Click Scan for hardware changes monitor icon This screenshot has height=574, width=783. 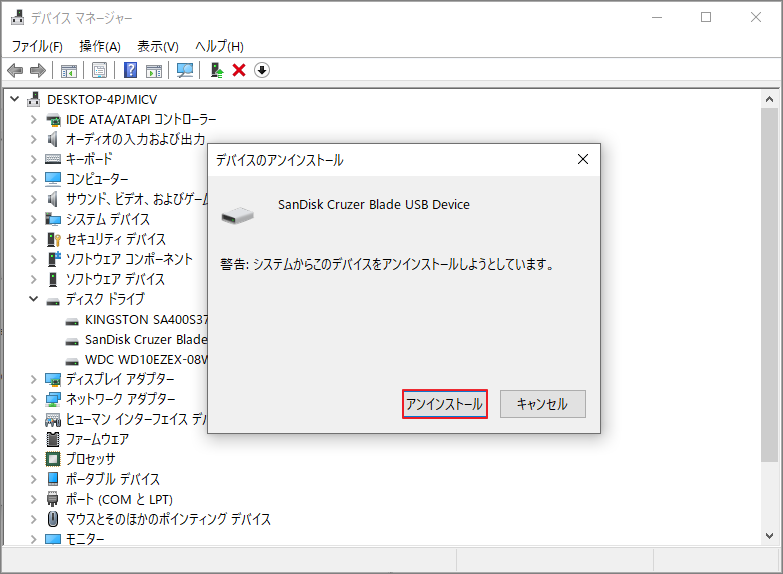tap(185, 70)
